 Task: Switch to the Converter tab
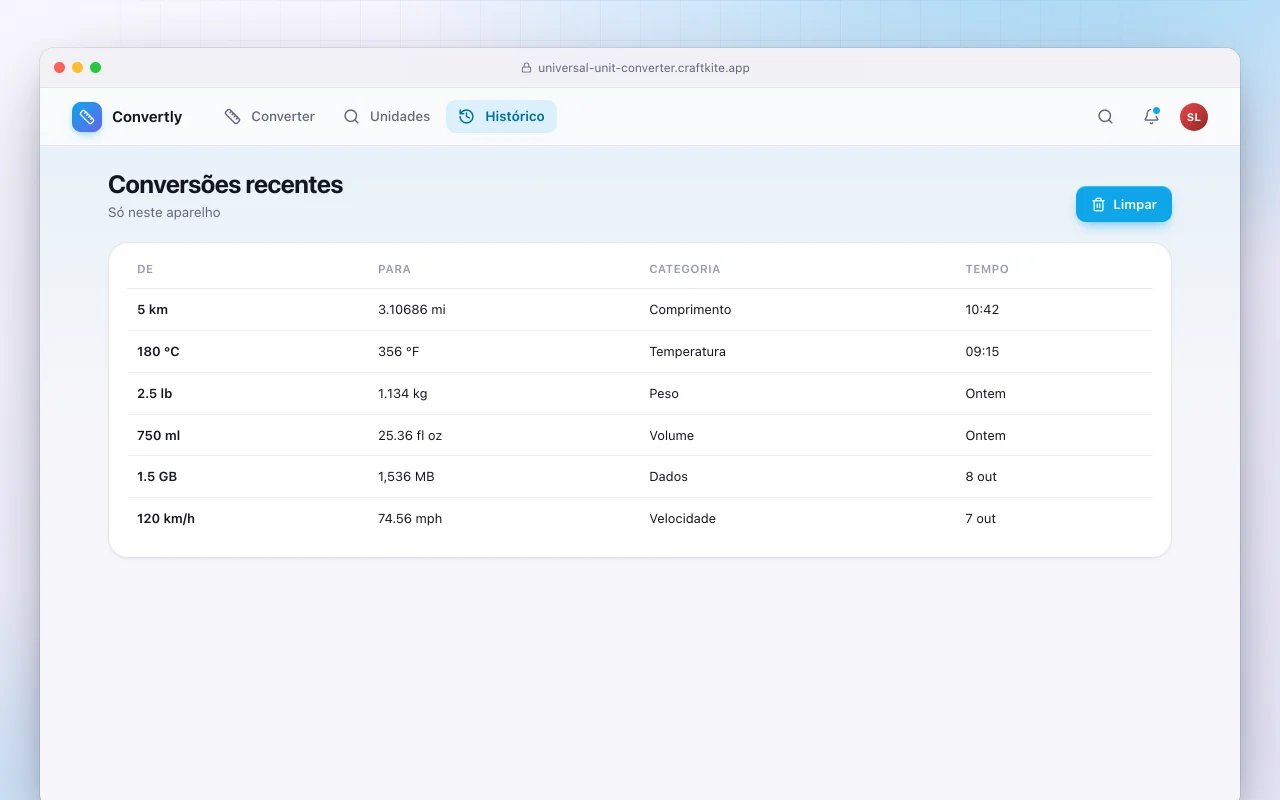270,117
